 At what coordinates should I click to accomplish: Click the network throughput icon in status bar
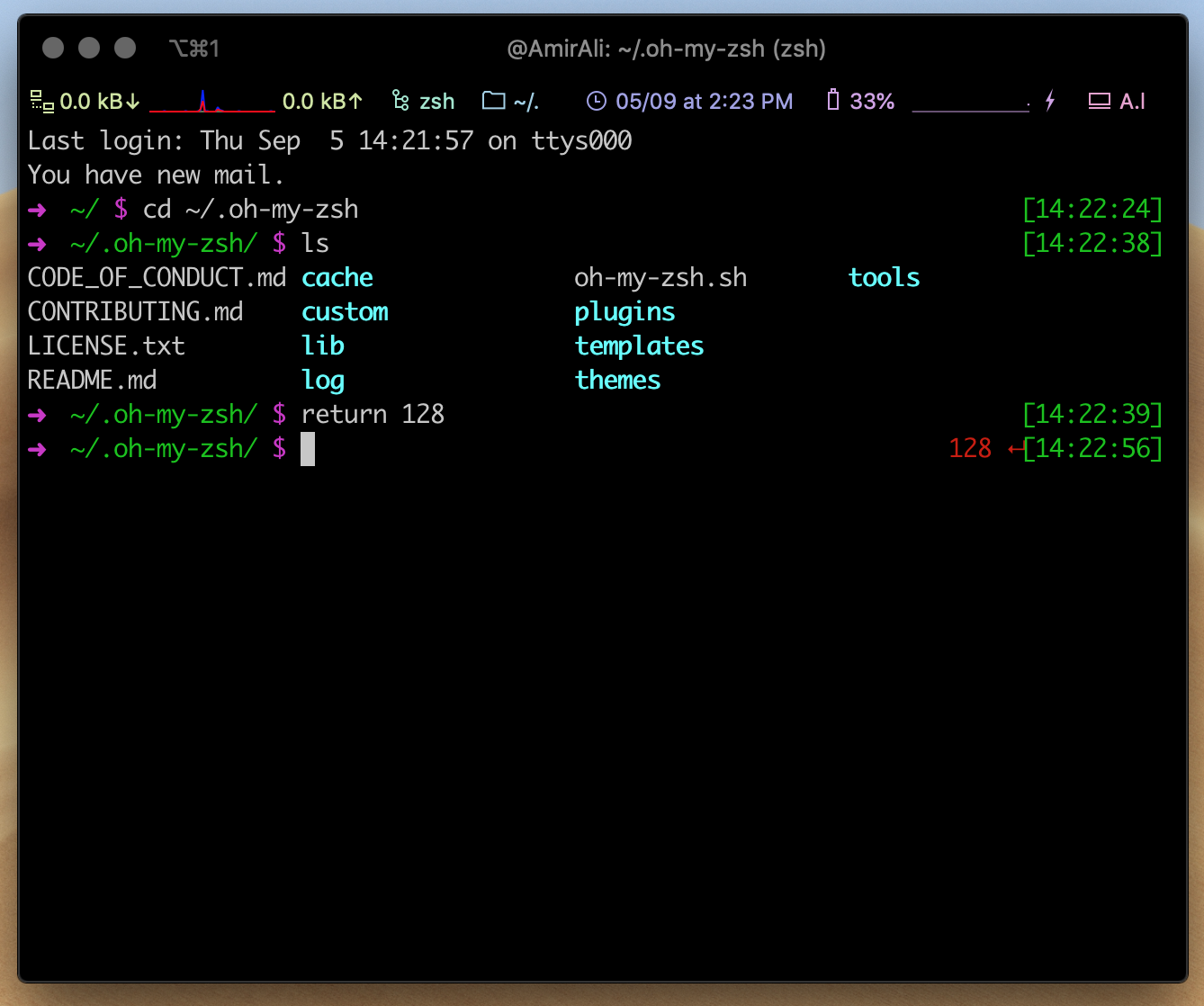coord(41,102)
